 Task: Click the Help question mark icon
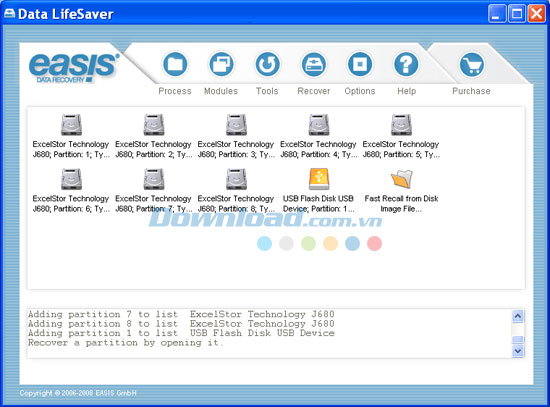click(x=406, y=64)
